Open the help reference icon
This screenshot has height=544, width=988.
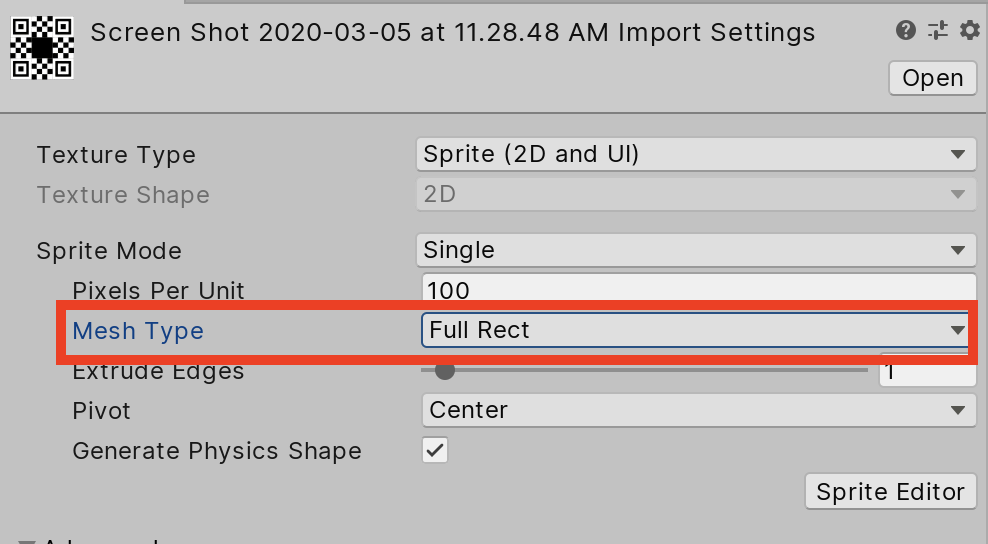[906, 30]
